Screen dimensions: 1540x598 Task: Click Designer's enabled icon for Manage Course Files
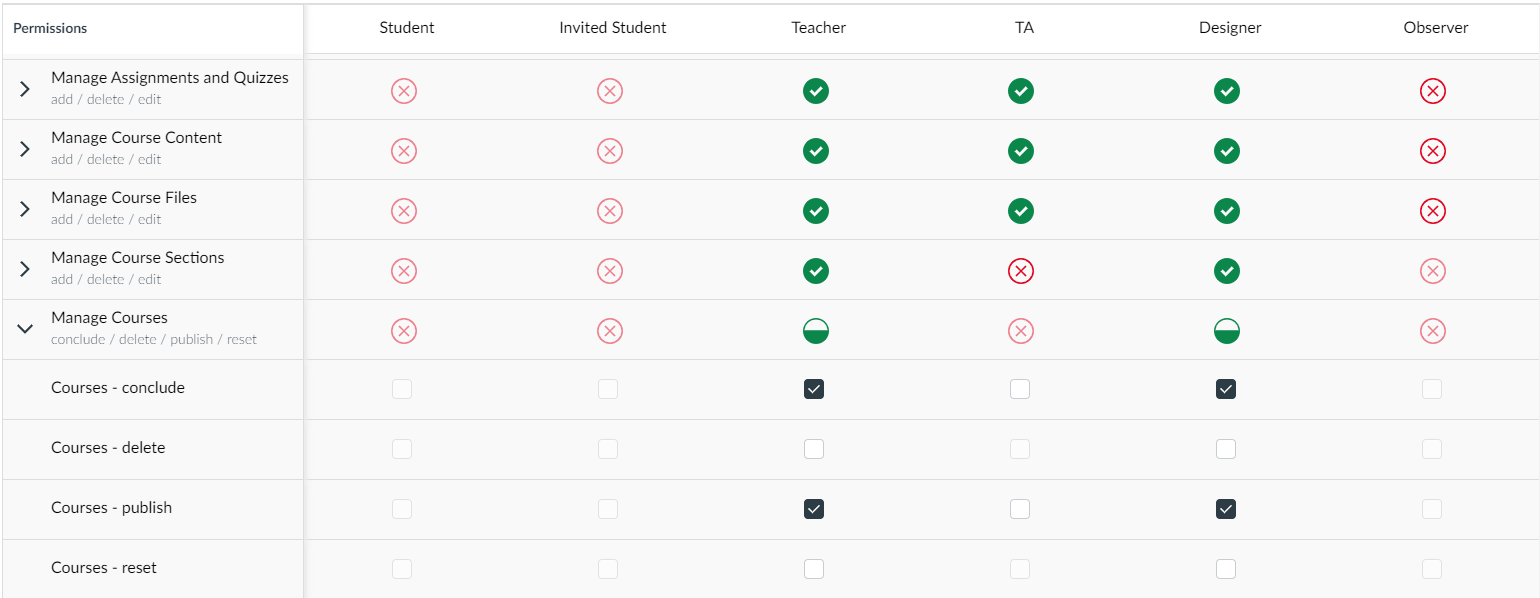(1227, 211)
